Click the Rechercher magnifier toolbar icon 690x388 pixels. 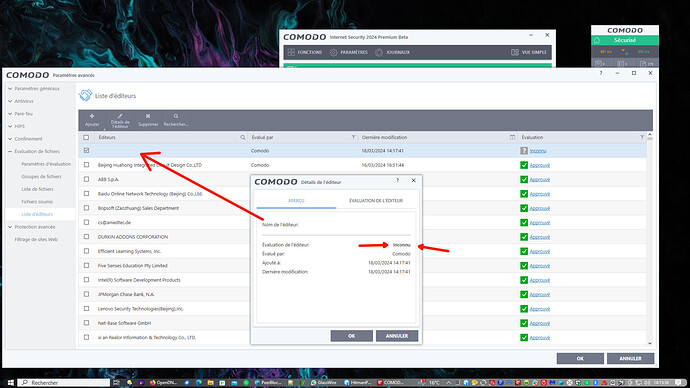point(176,116)
